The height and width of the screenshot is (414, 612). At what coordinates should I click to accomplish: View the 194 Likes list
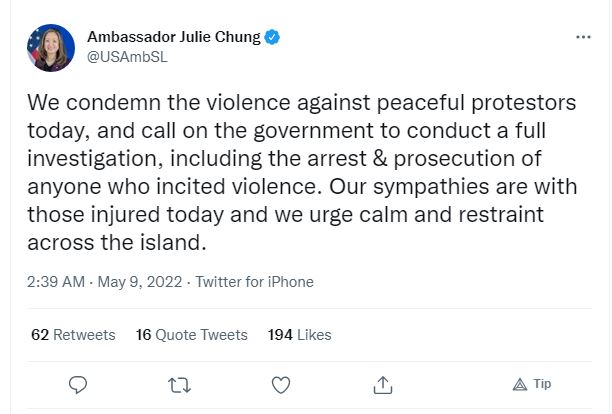(299, 334)
